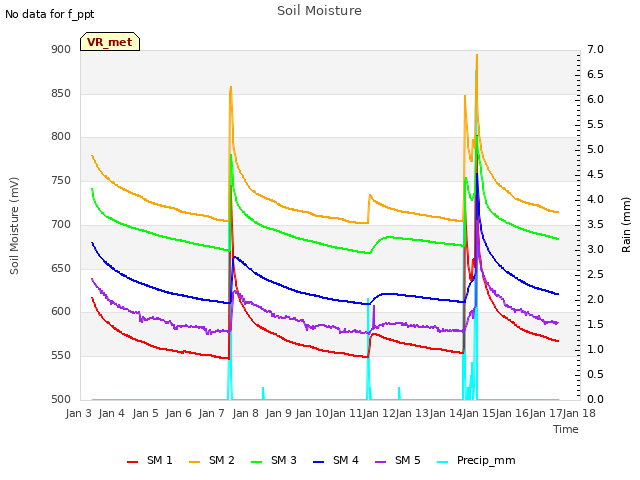The width and height of the screenshot is (640, 480).
Task: Click the 3.0 rain axis tick label
Action: coord(596,249)
